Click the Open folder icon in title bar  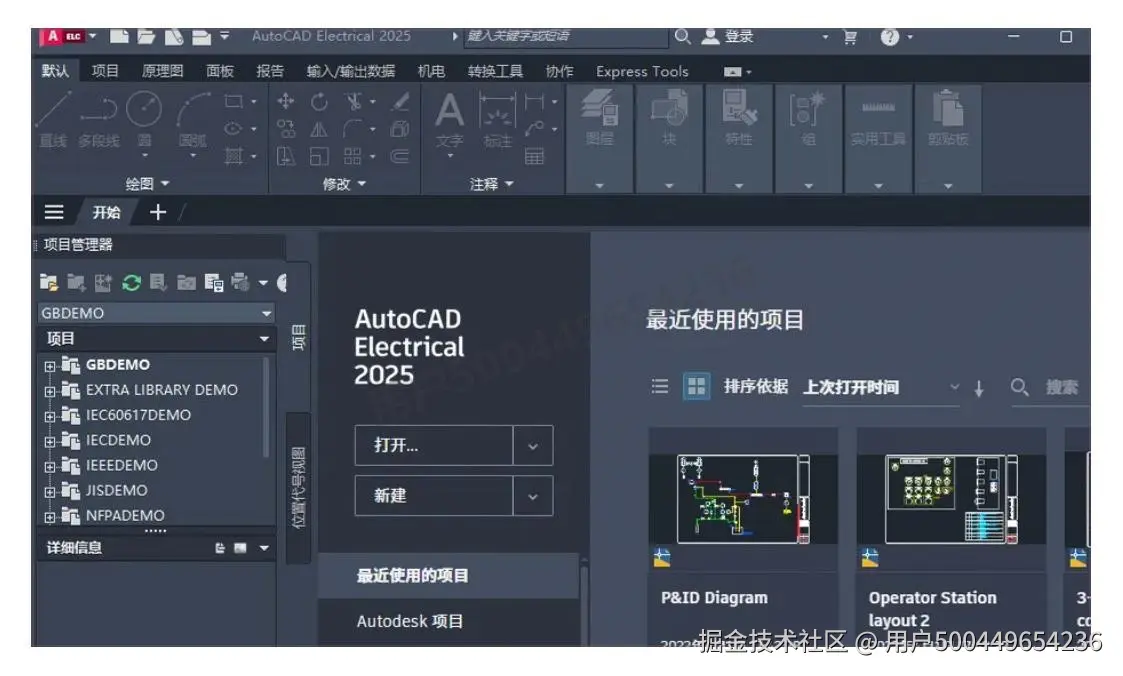tap(146, 36)
